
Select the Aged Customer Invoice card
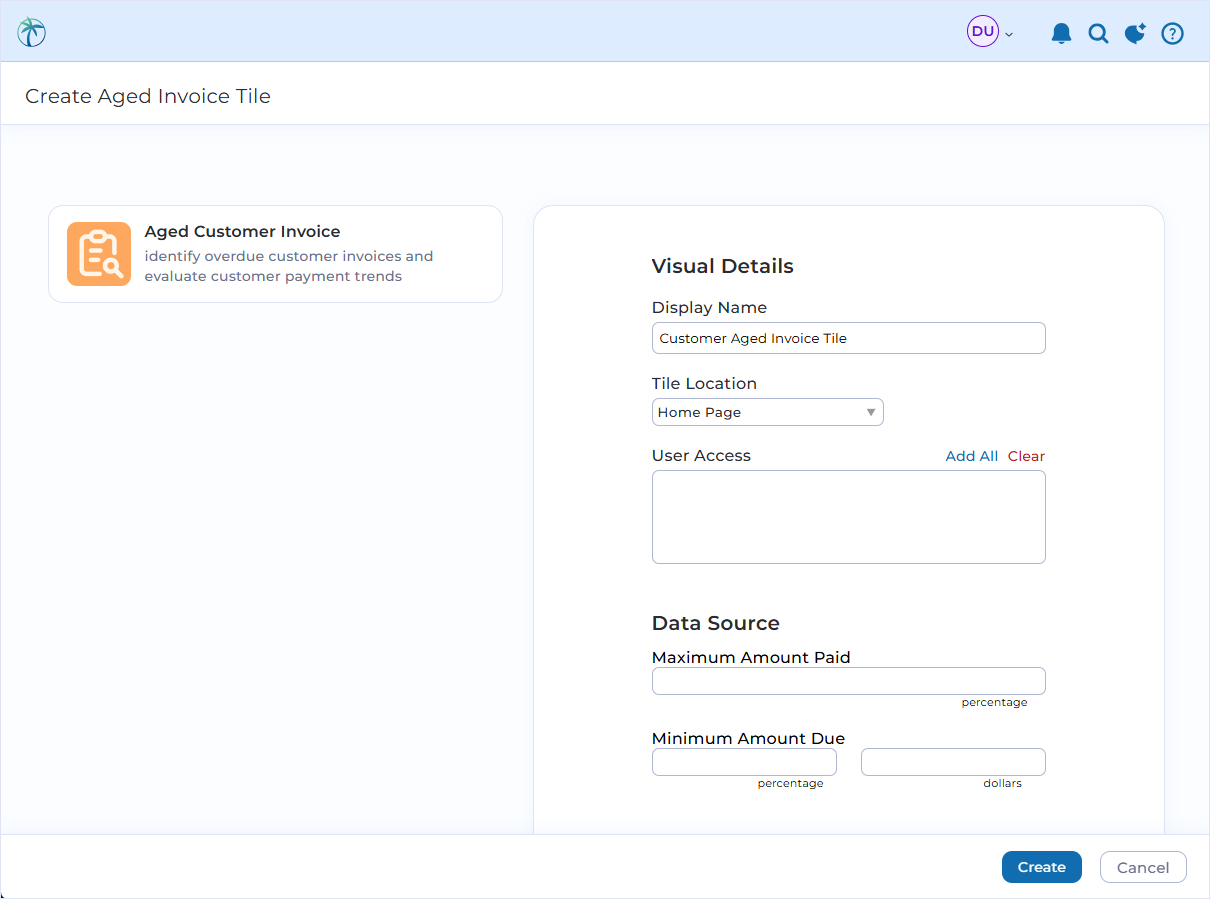275,253
